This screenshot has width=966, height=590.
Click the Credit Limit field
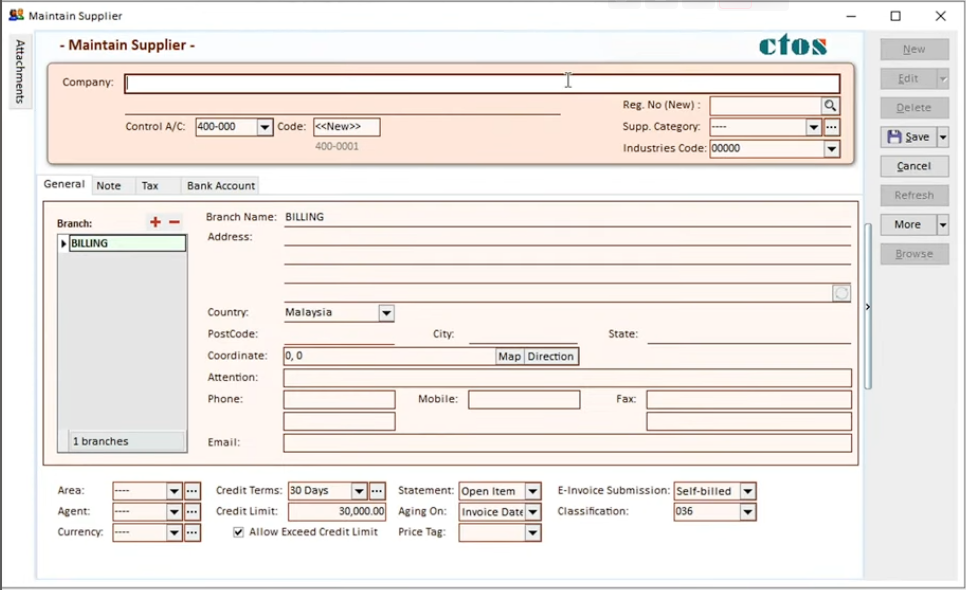coord(337,512)
